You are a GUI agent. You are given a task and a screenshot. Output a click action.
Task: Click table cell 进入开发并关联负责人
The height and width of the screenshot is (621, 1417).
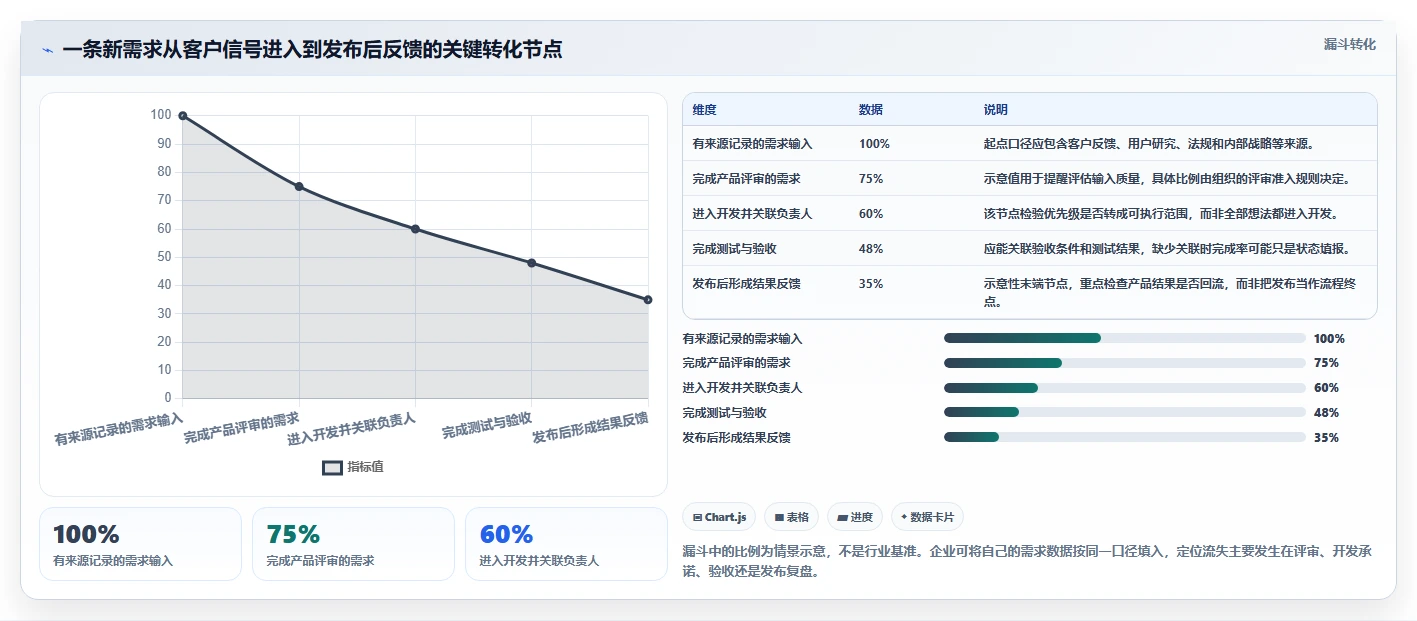pyautogui.click(x=752, y=214)
